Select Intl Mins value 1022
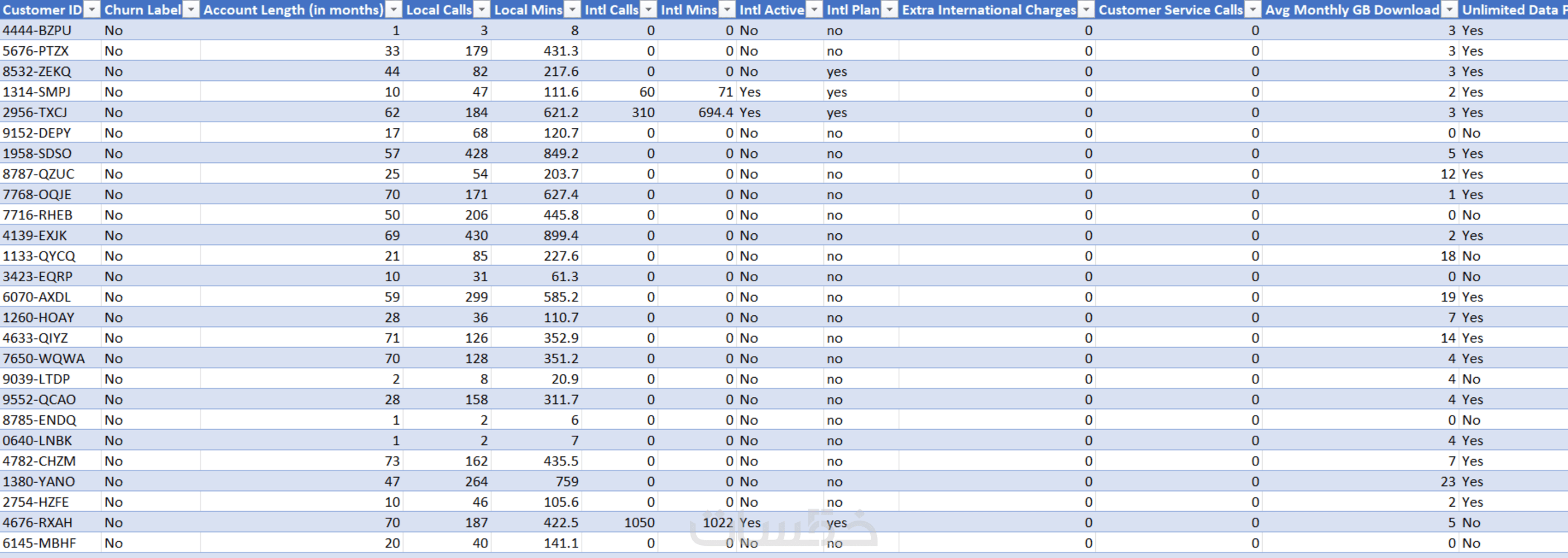The height and width of the screenshot is (558, 1568). tap(697, 522)
